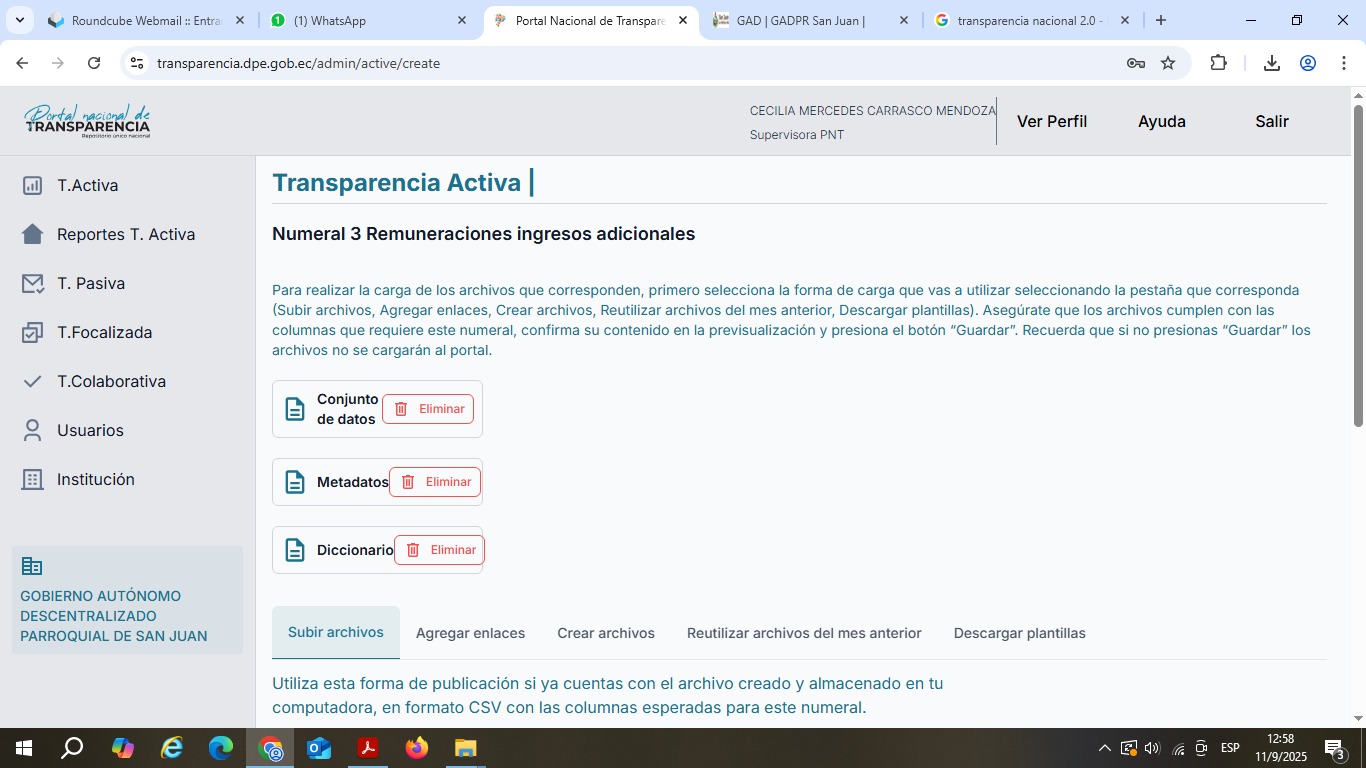Delete the Conjunto de datos file
Image resolution: width=1366 pixels, height=768 pixels.
click(x=428, y=409)
